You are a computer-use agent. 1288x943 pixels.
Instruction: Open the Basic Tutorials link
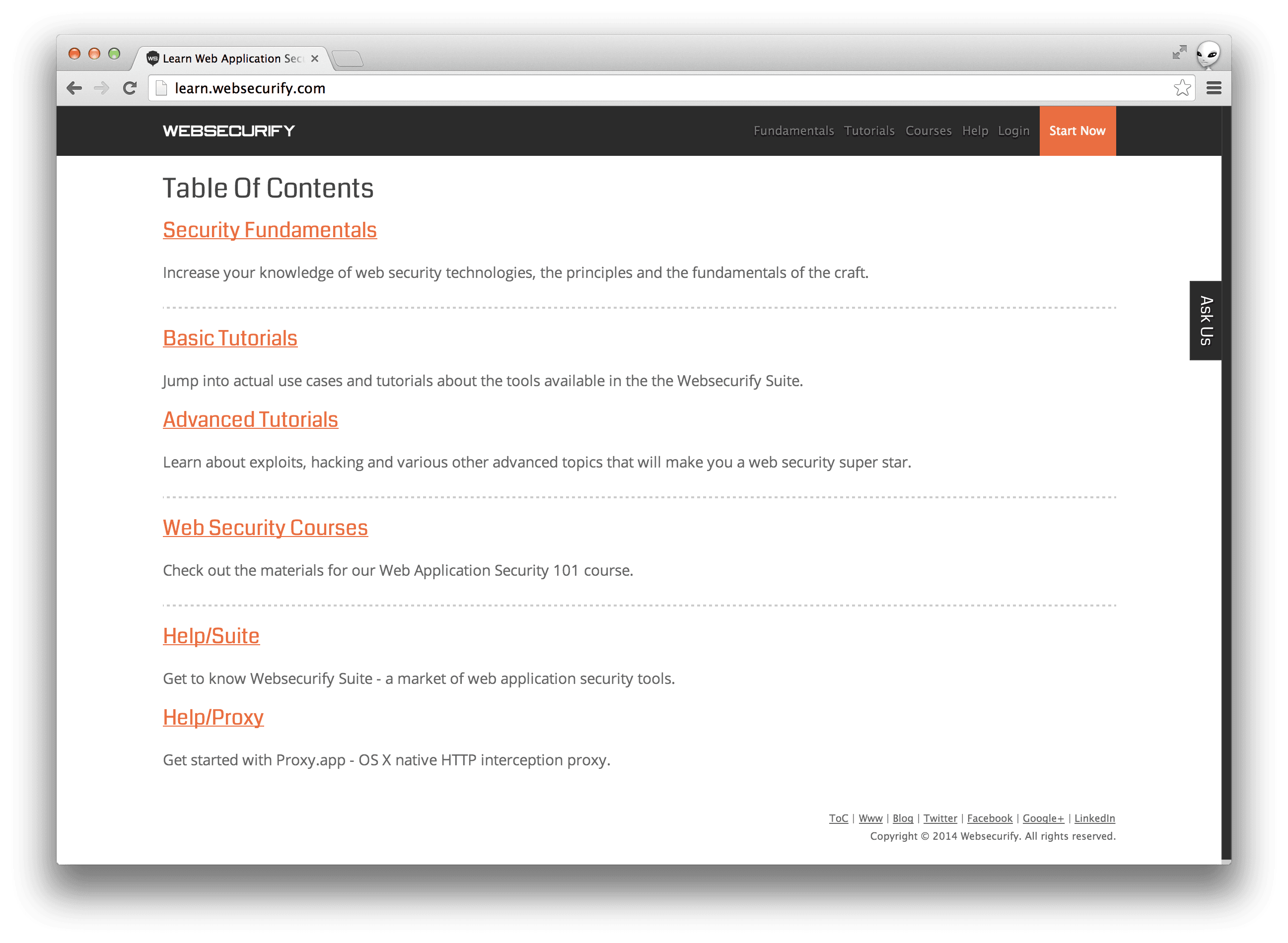230,338
